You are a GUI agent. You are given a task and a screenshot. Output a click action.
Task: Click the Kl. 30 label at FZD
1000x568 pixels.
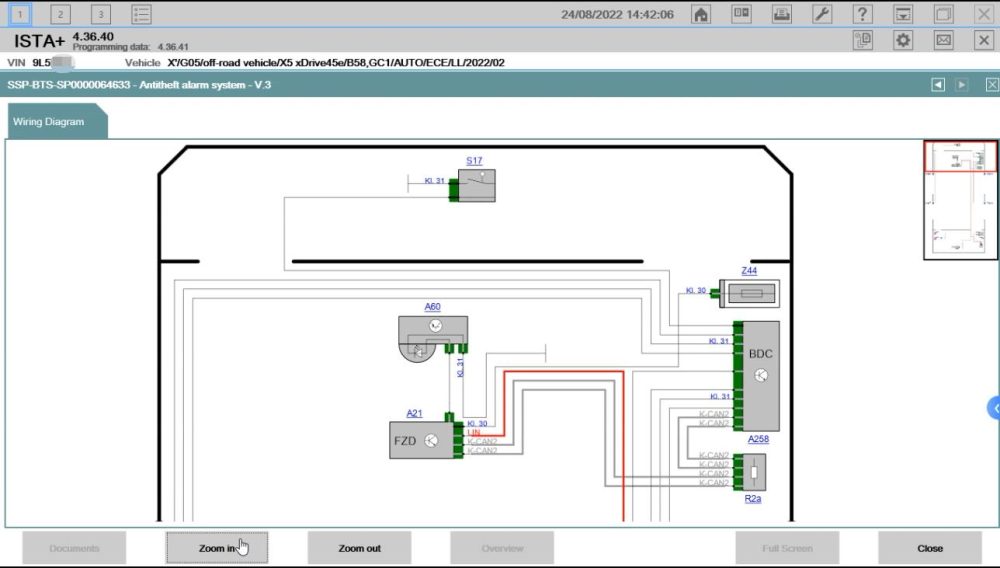point(477,423)
